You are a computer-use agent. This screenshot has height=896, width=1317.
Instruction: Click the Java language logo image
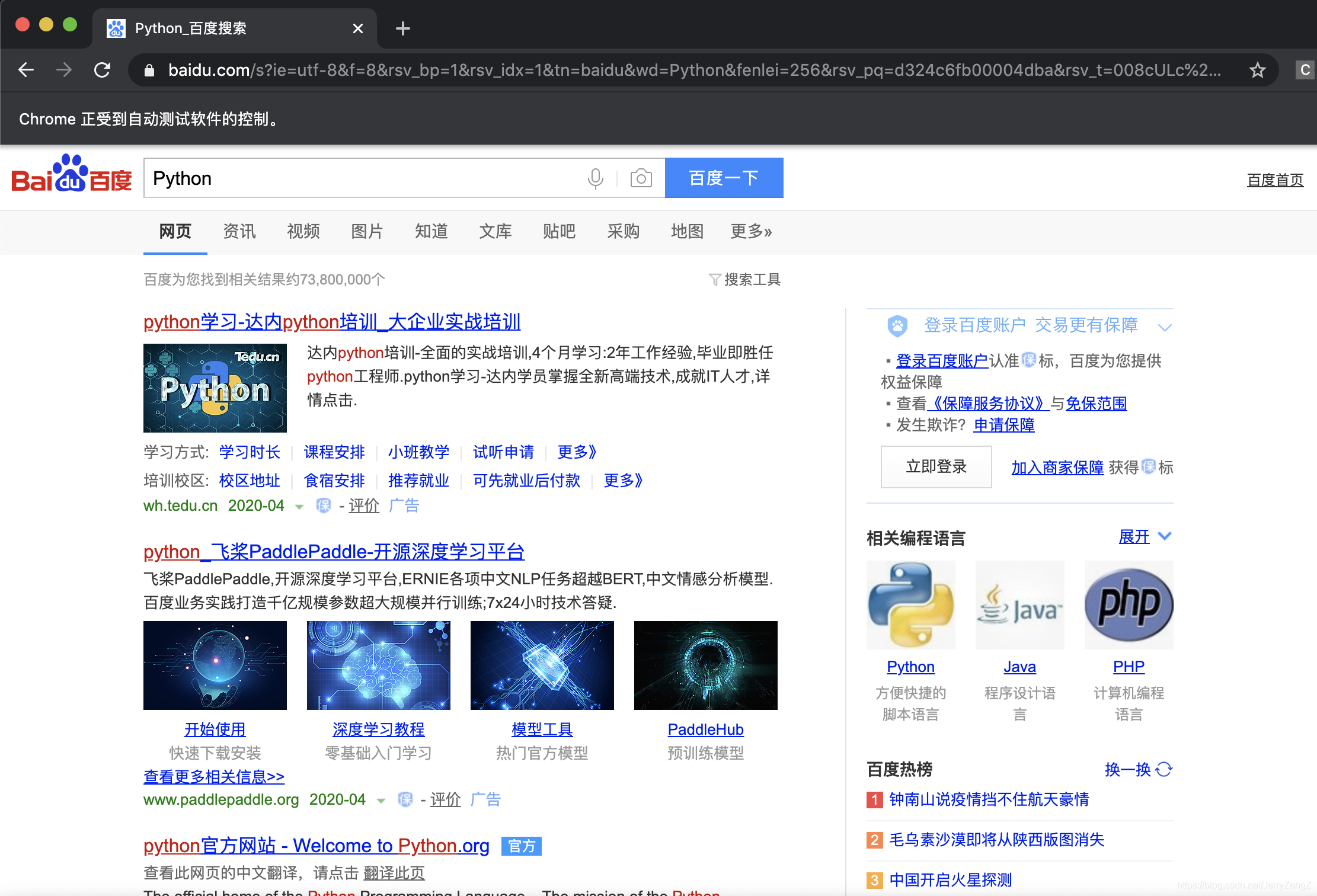point(1019,604)
